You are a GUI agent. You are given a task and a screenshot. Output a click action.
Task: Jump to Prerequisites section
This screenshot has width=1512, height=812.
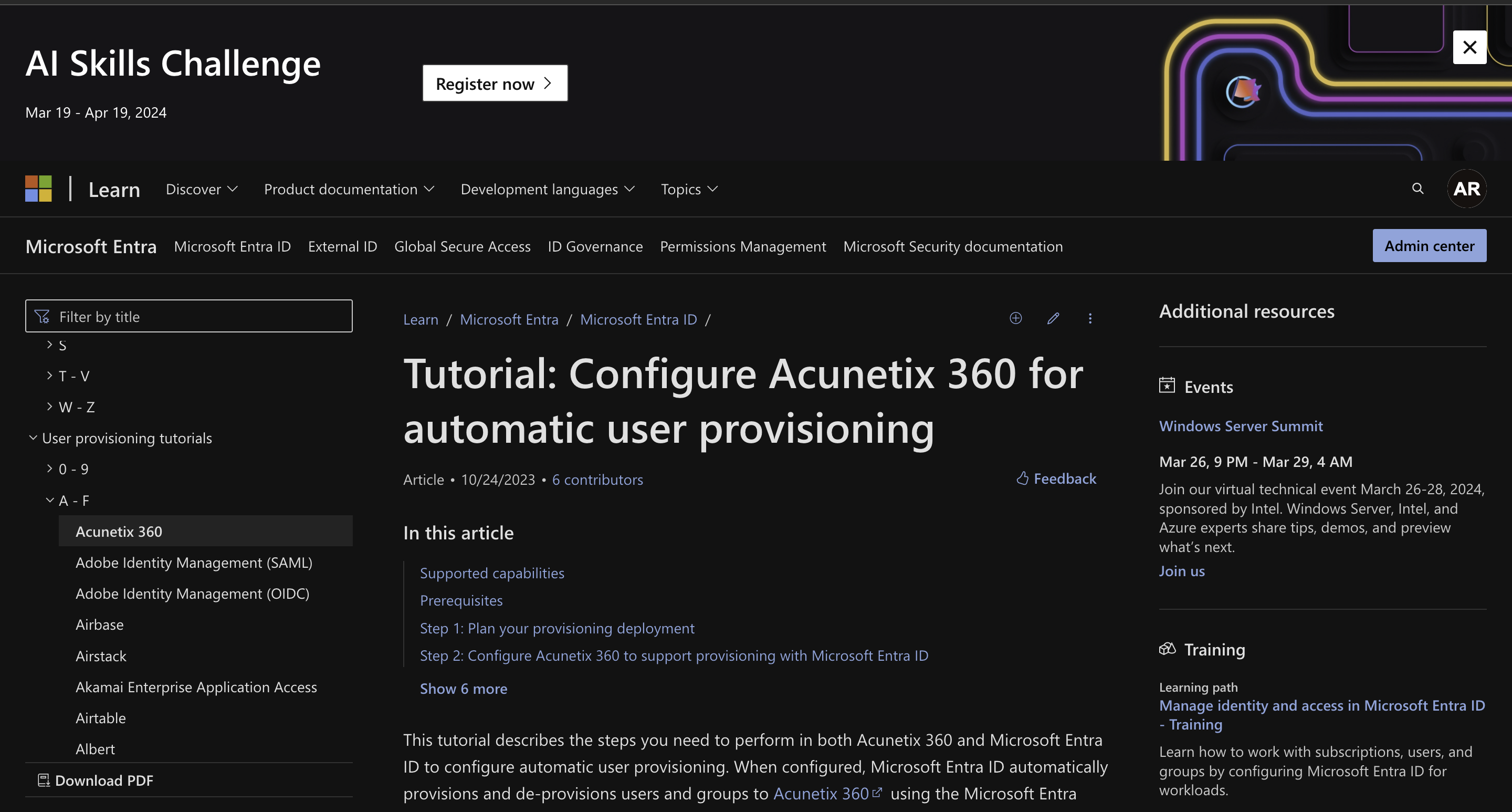[461, 600]
